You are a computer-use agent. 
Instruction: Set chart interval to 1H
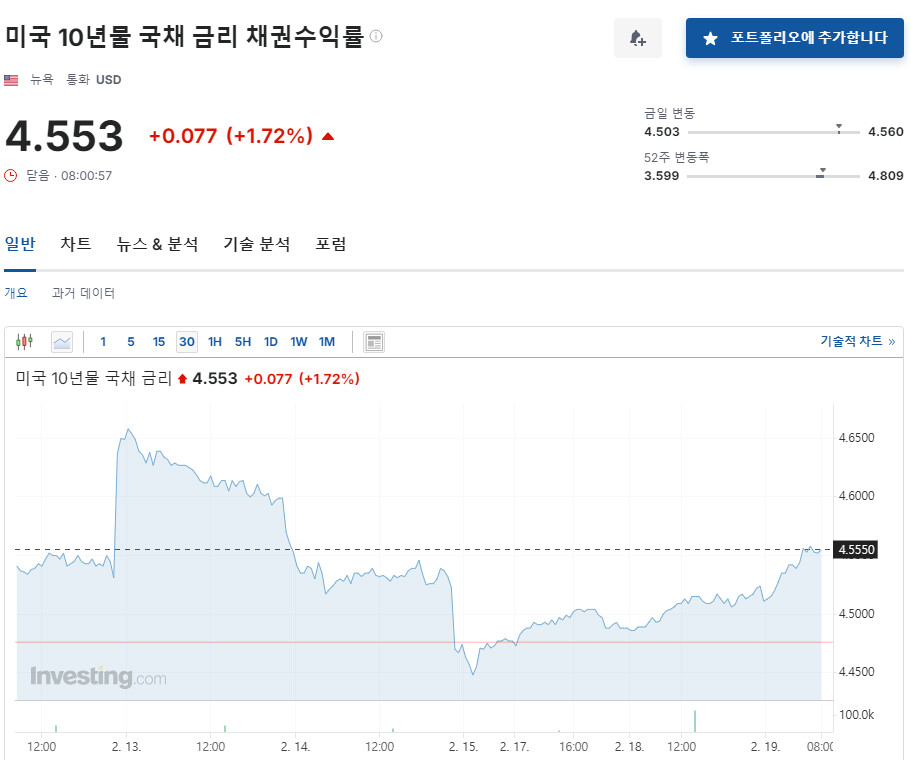[x=215, y=342]
